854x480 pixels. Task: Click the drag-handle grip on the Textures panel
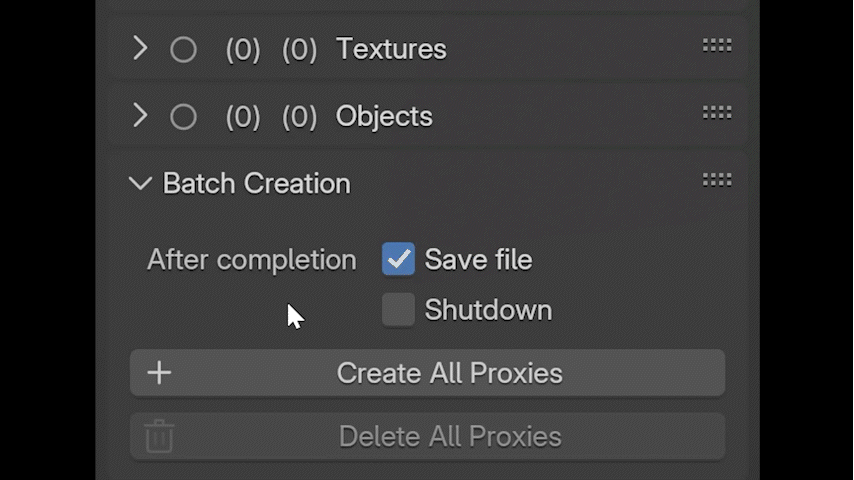717,46
